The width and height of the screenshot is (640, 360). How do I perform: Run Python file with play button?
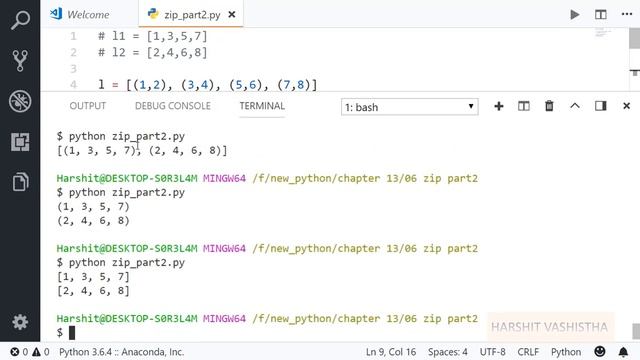tap(575, 15)
